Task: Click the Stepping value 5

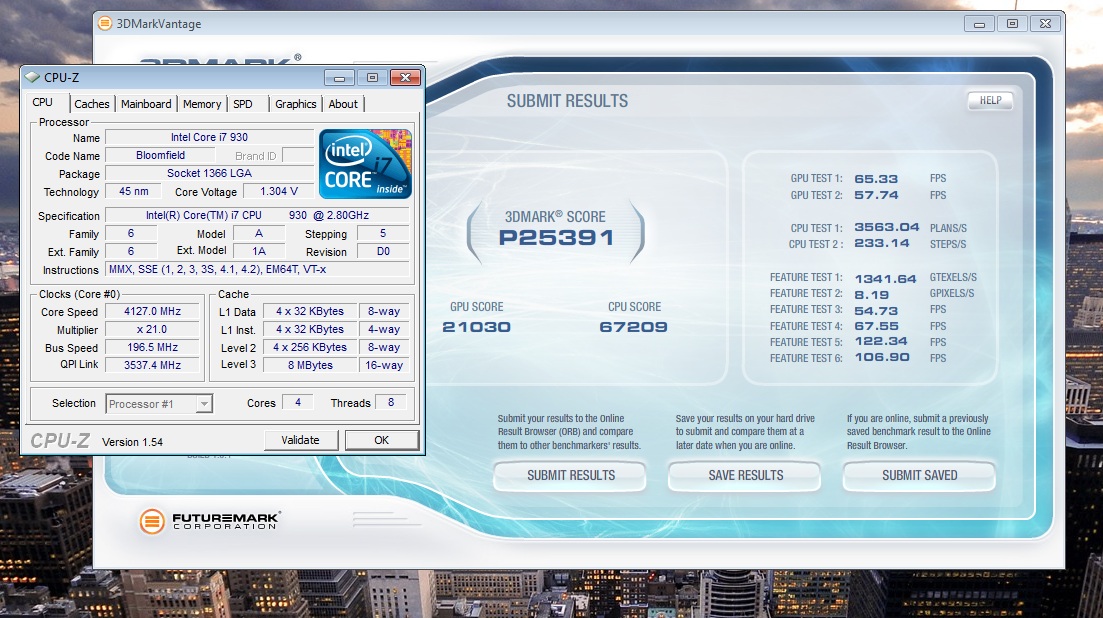Action: pyautogui.click(x=383, y=233)
